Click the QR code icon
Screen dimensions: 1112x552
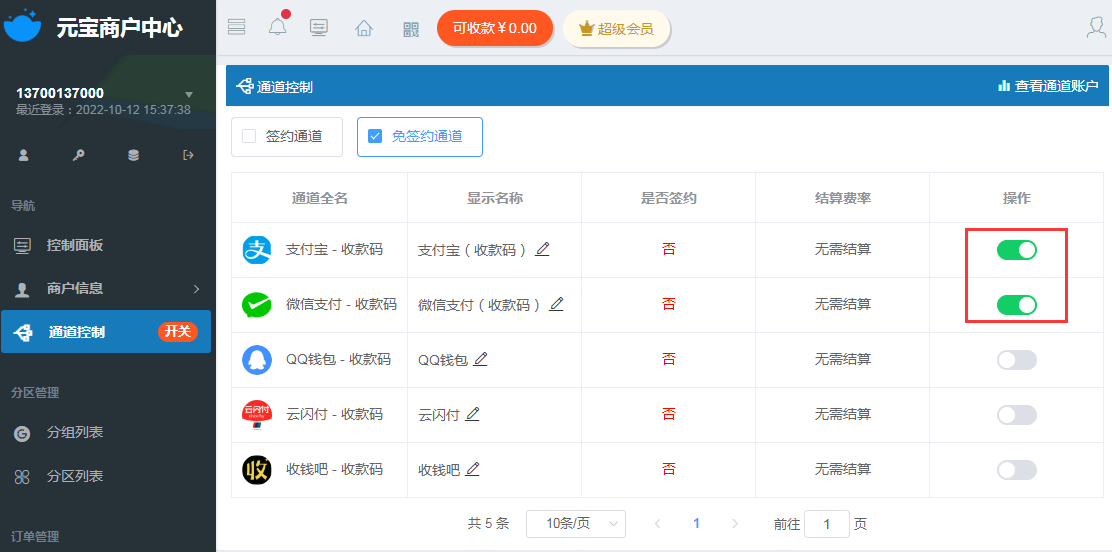pos(411,28)
